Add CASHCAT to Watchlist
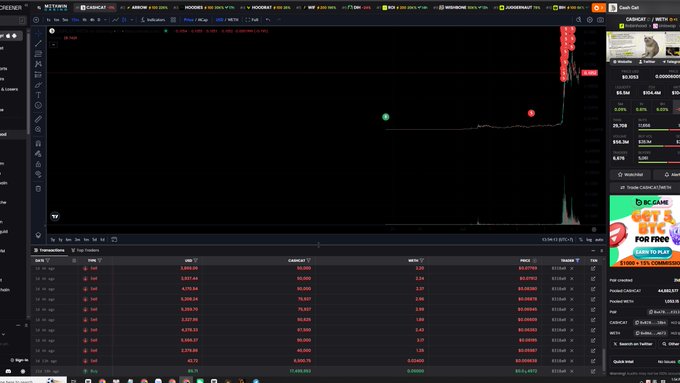The height and width of the screenshot is (383, 680). pyautogui.click(x=630, y=174)
